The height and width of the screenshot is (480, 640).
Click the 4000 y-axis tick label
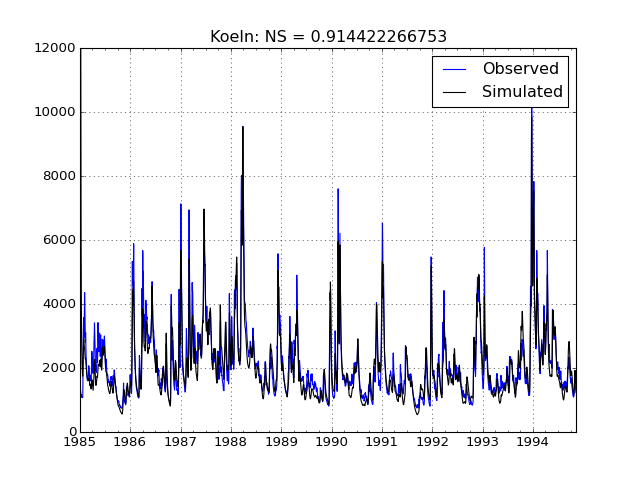57,304
